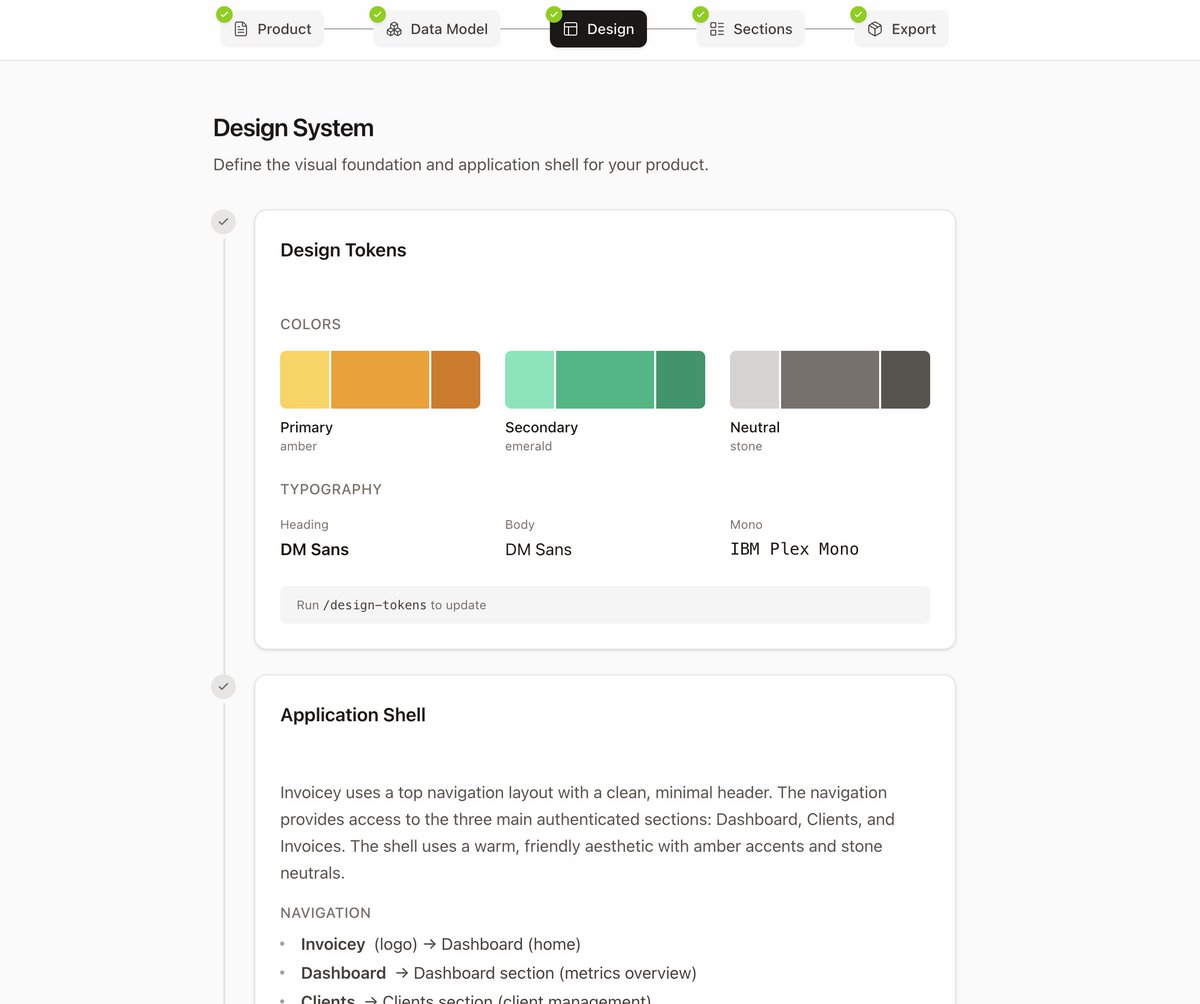The width and height of the screenshot is (1200, 1004).
Task: Collapse the Application Shell card
Action: (353, 715)
